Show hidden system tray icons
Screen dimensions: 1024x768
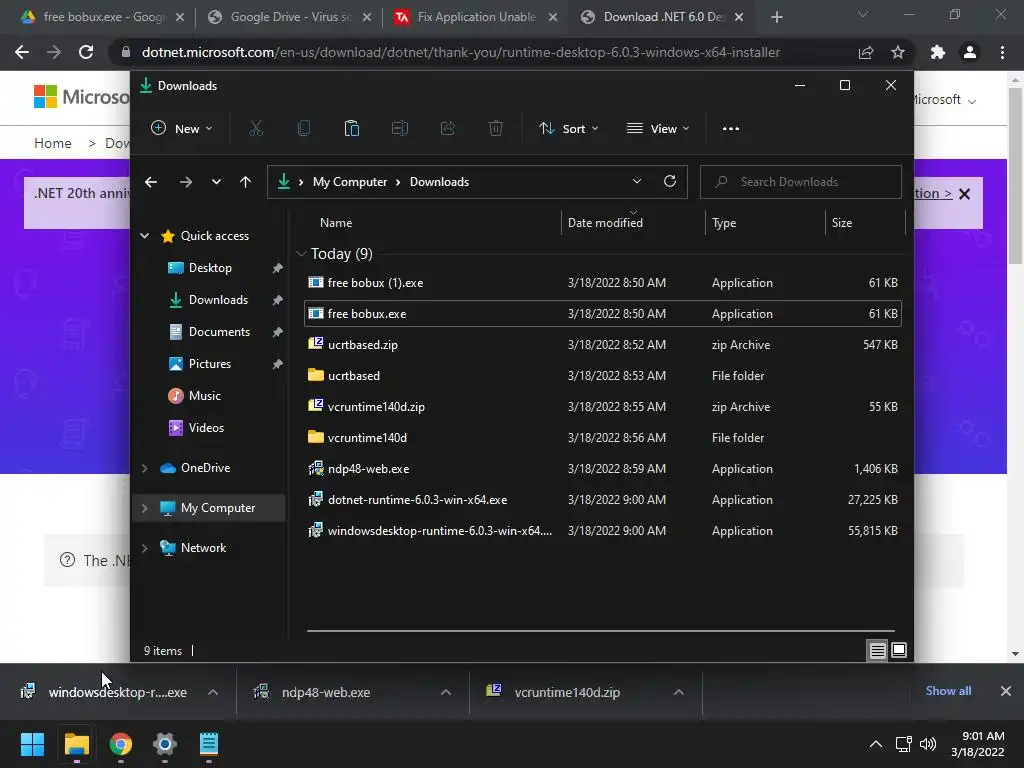876,744
